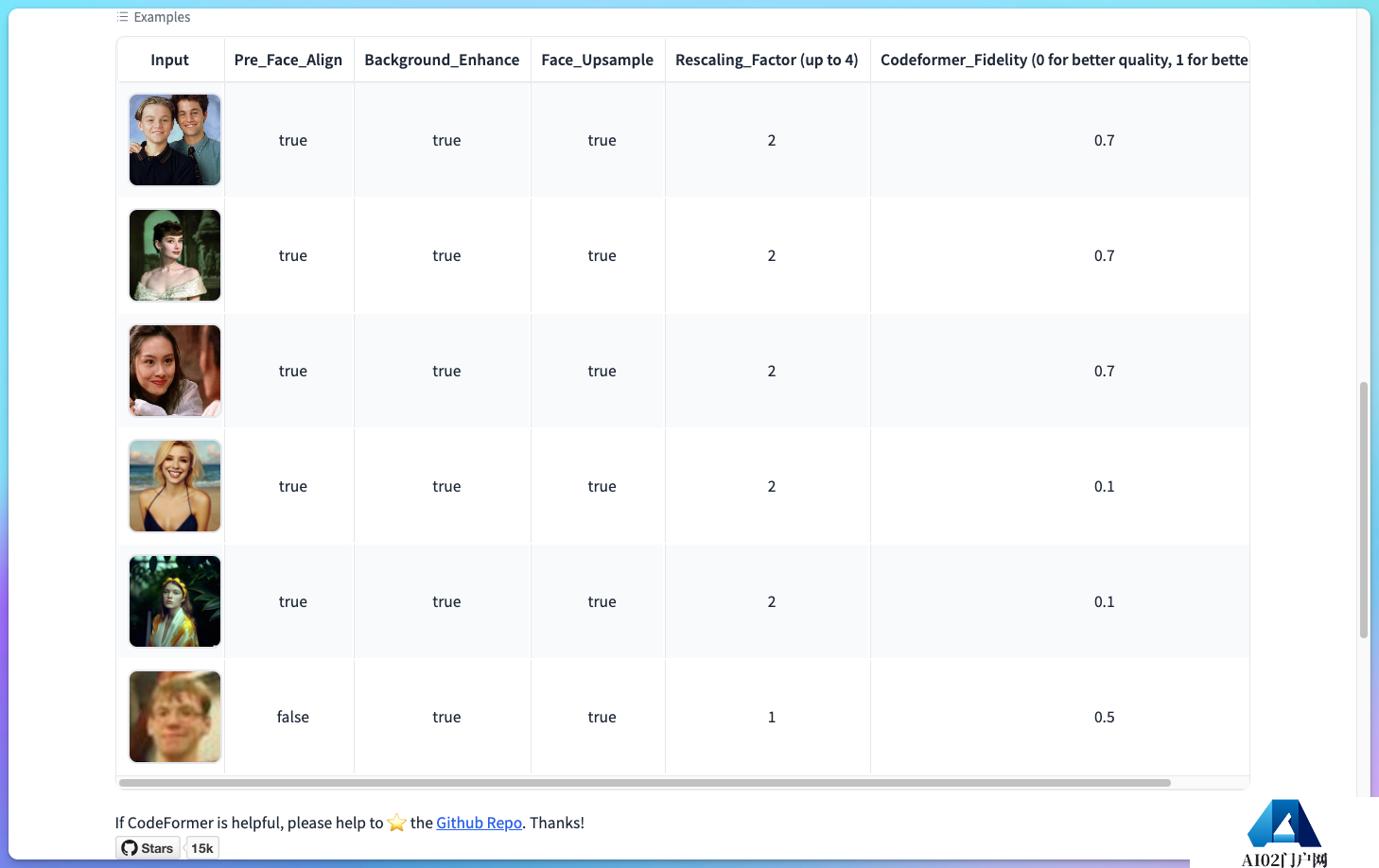Select example thumbnail of blonde woman at beach

point(175,486)
